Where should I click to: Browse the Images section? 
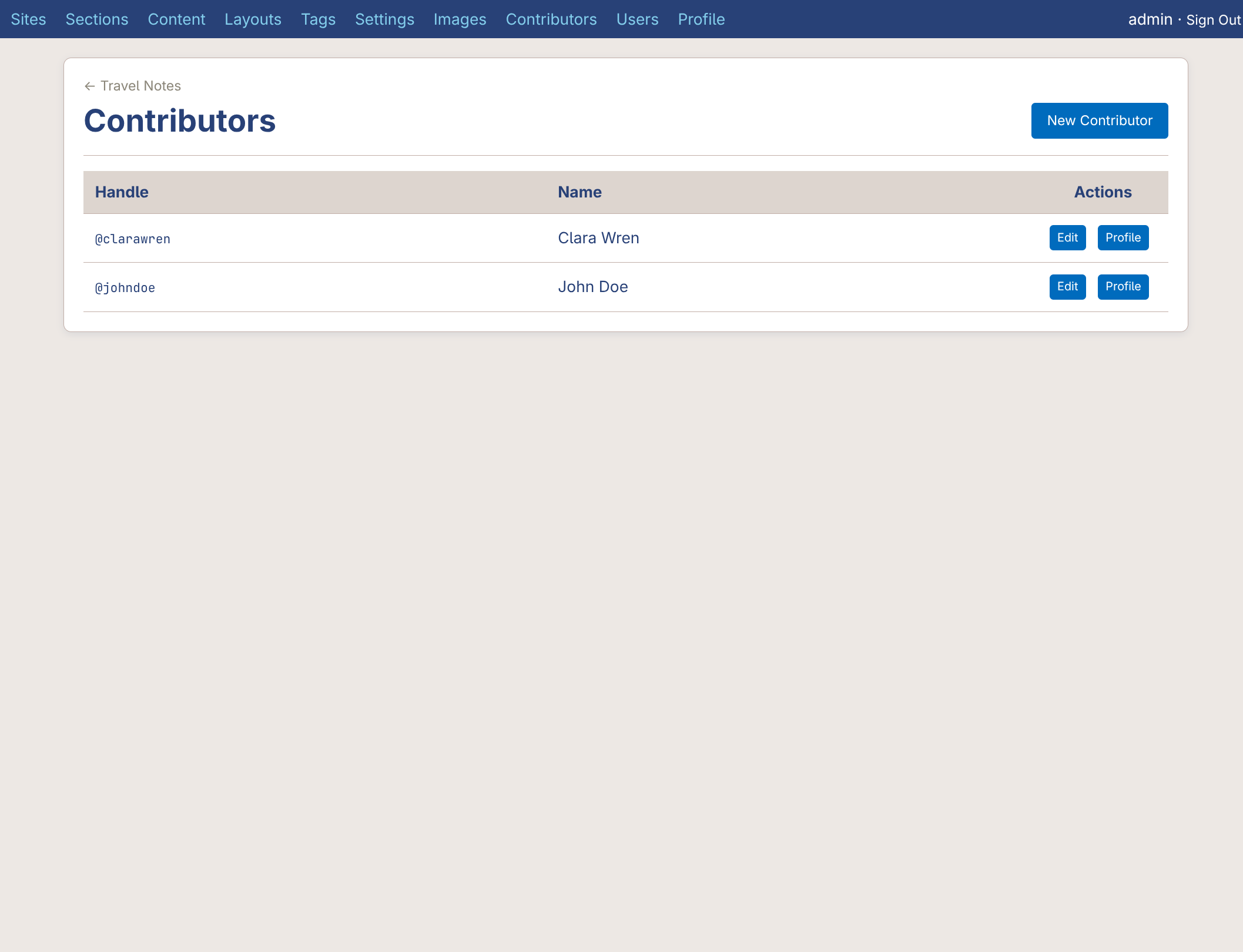click(x=460, y=19)
